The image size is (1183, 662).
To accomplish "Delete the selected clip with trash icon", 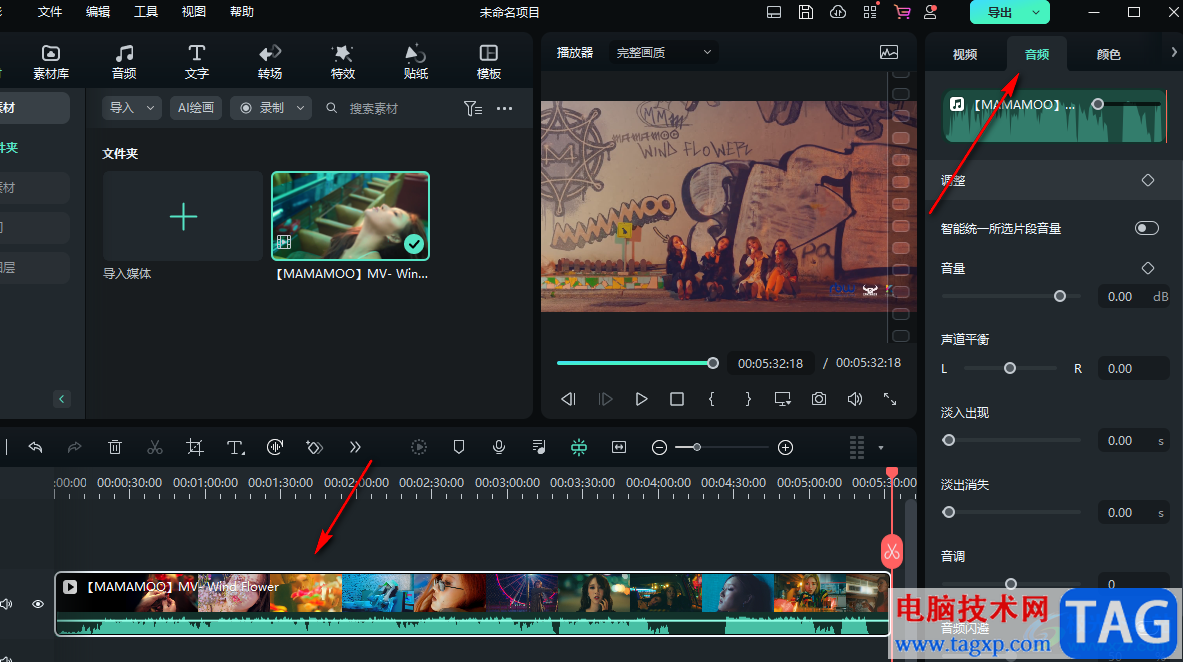I will (x=115, y=448).
